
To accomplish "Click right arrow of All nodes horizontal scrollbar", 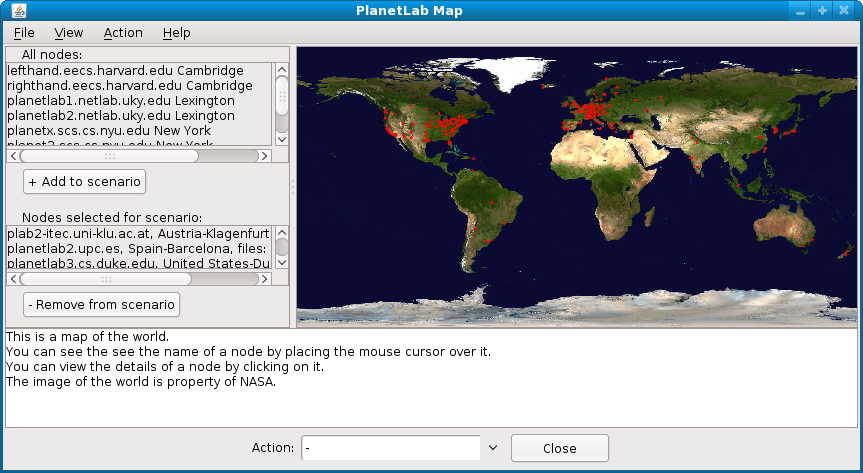I will (264, 156).
